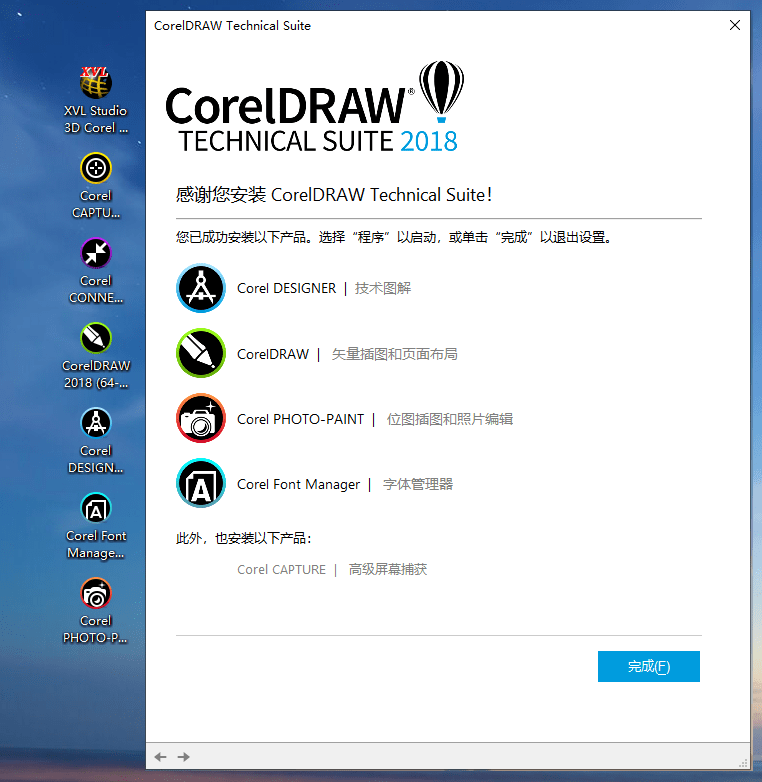Go back with the left arrow

click(x=161, y=757)
